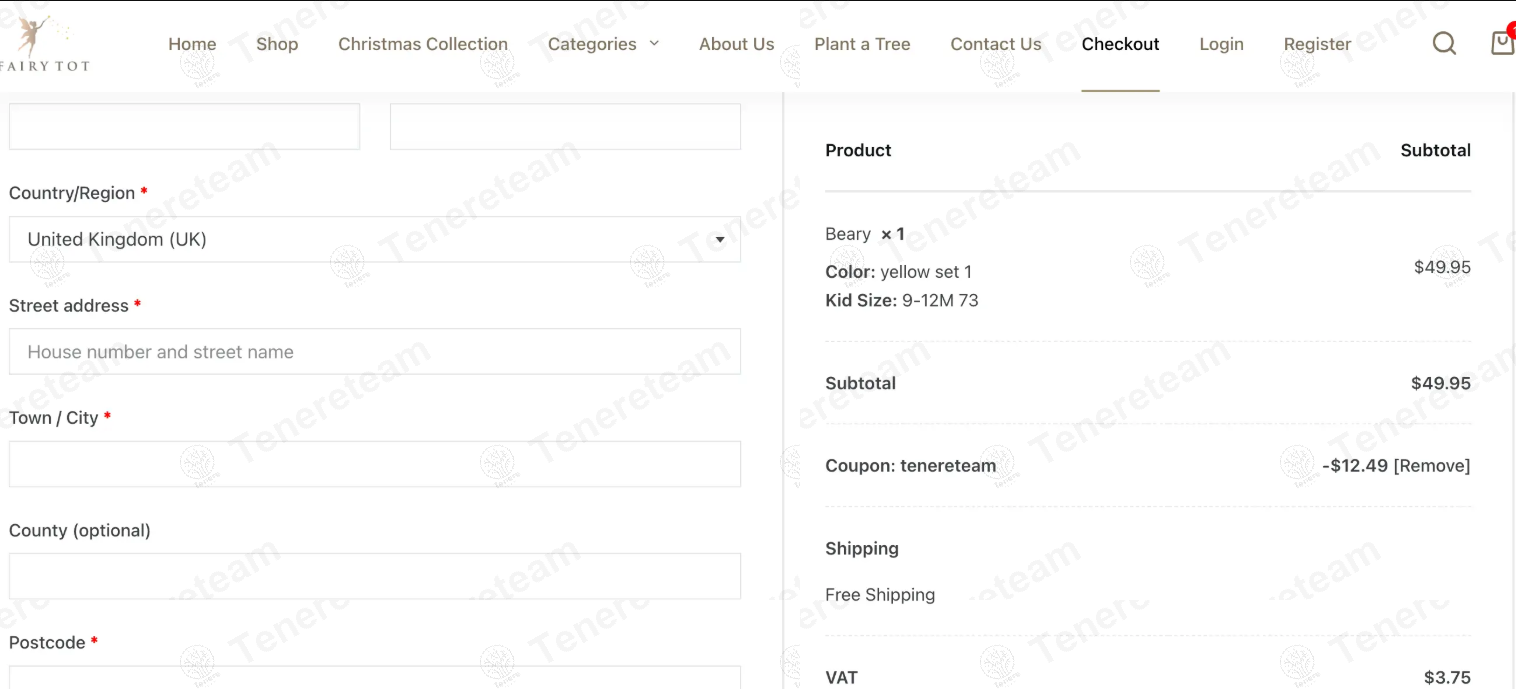Open the Plant a Tree page
The width and height of the screenshot is (1516, 689).
point(862,44)
